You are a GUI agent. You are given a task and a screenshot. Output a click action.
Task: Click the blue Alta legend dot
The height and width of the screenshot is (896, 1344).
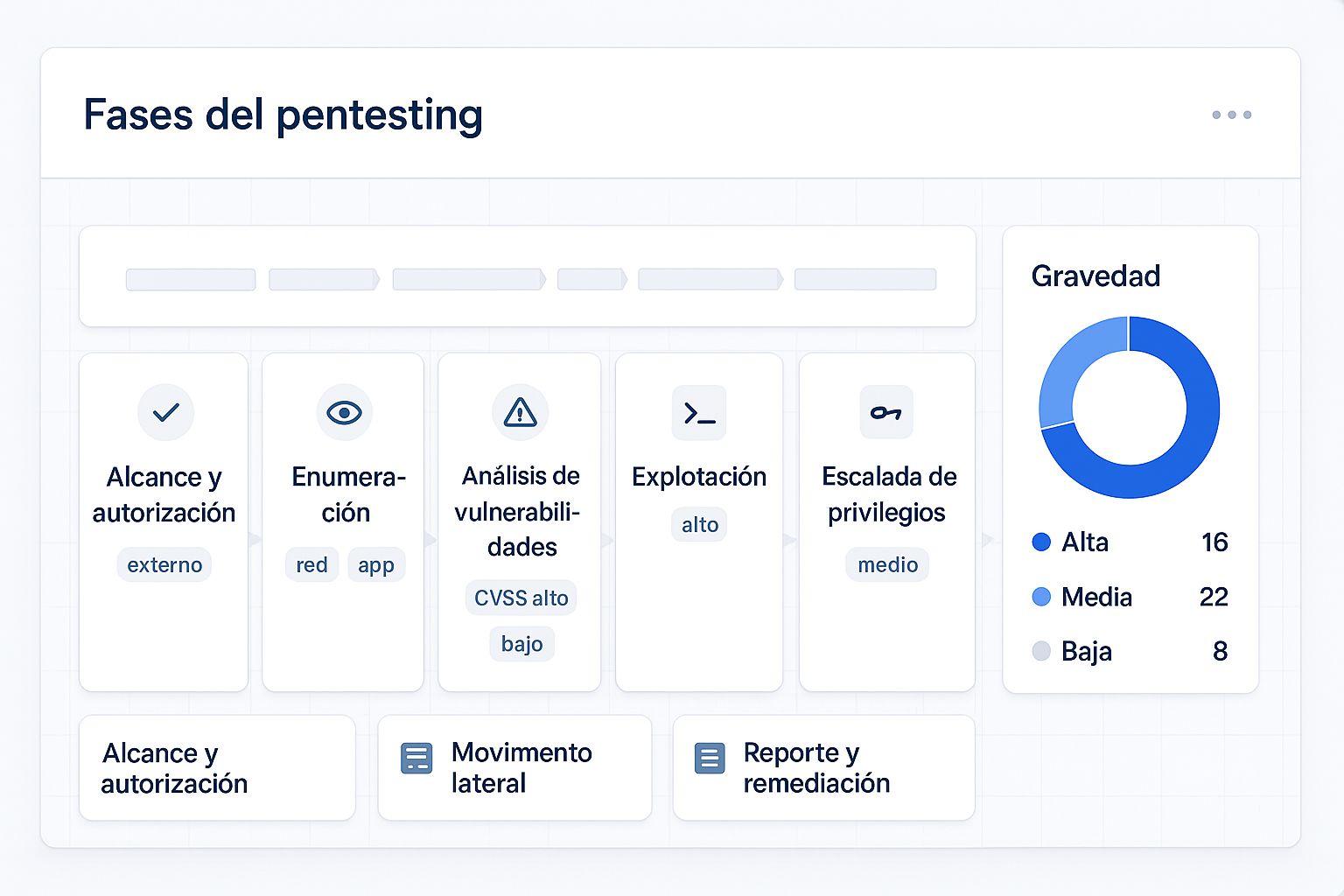(x=1040, y=542)
